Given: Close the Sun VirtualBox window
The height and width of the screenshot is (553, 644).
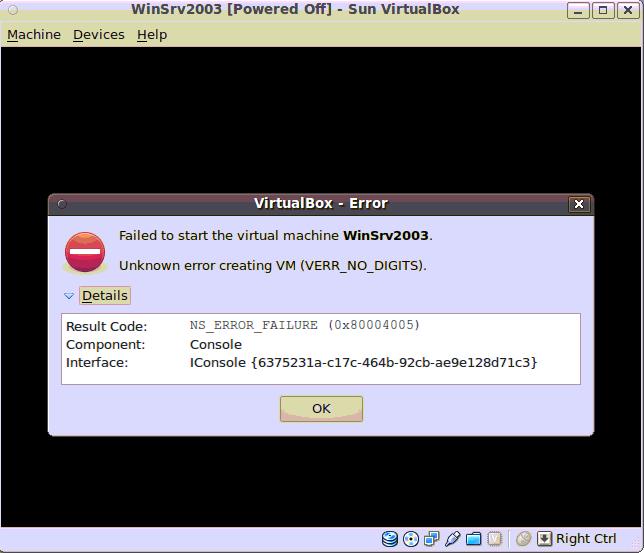Looking at the screenshot, I should click(x=628, y=10).
